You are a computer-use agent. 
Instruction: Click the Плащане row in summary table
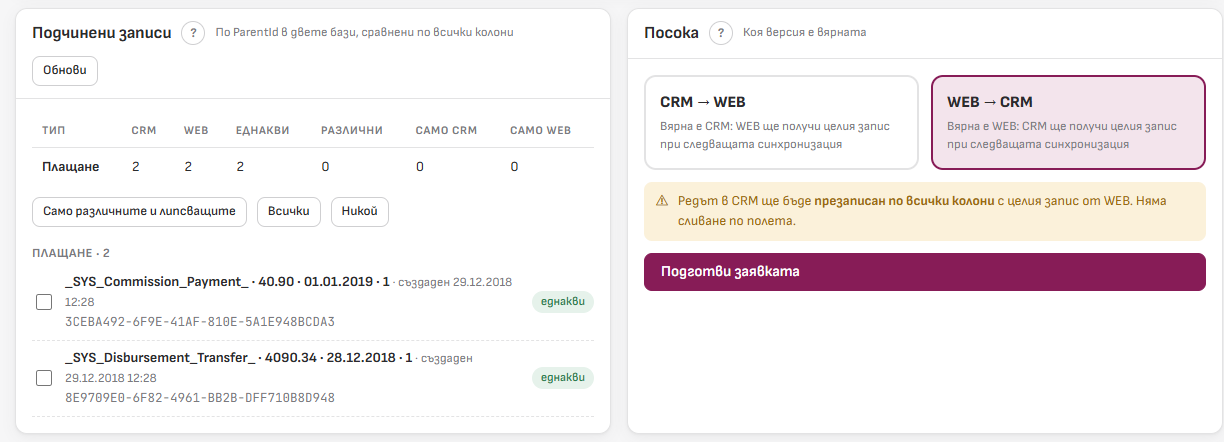point(313,167)
